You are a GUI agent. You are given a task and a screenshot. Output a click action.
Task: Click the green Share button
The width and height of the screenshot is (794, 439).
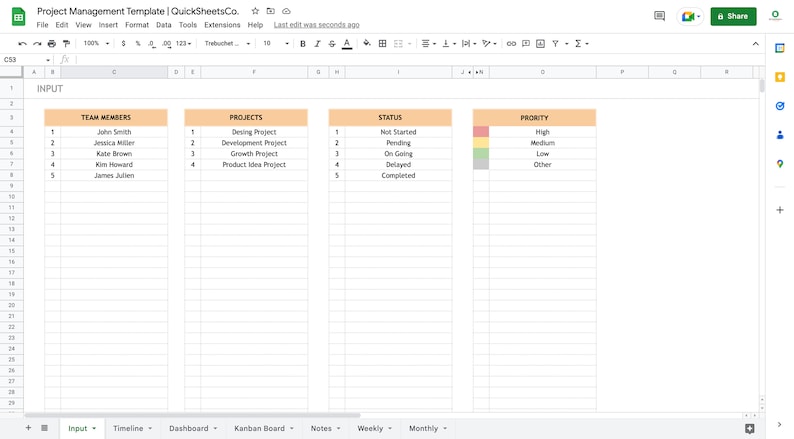733,16
